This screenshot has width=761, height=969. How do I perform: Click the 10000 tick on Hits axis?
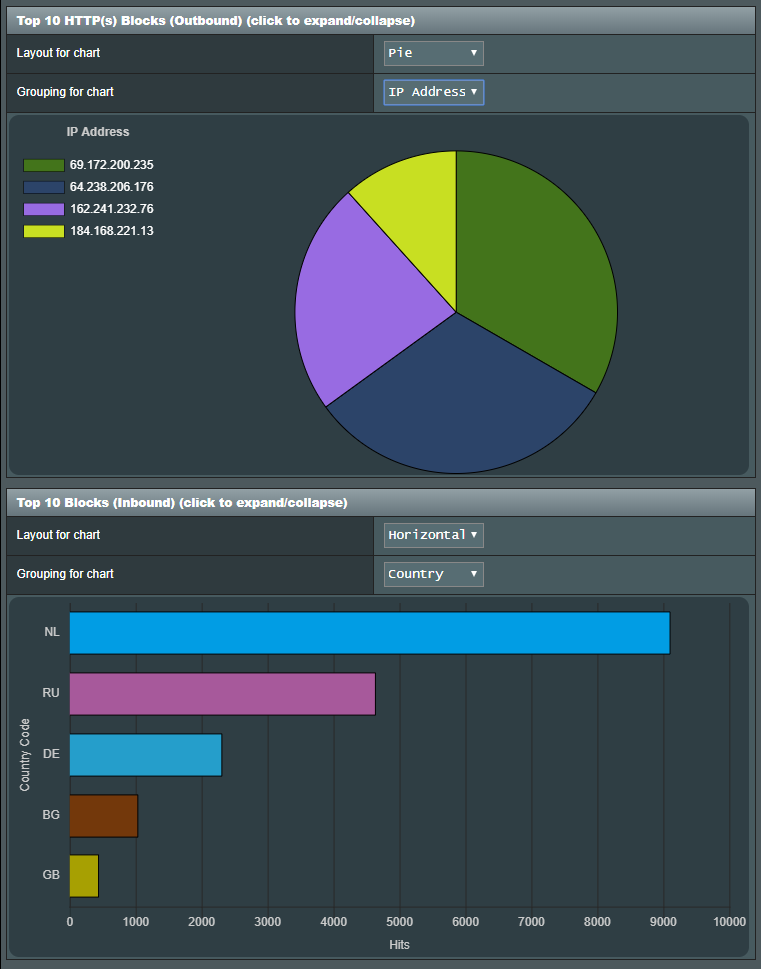pyautogui.click(x=729, y=922)
